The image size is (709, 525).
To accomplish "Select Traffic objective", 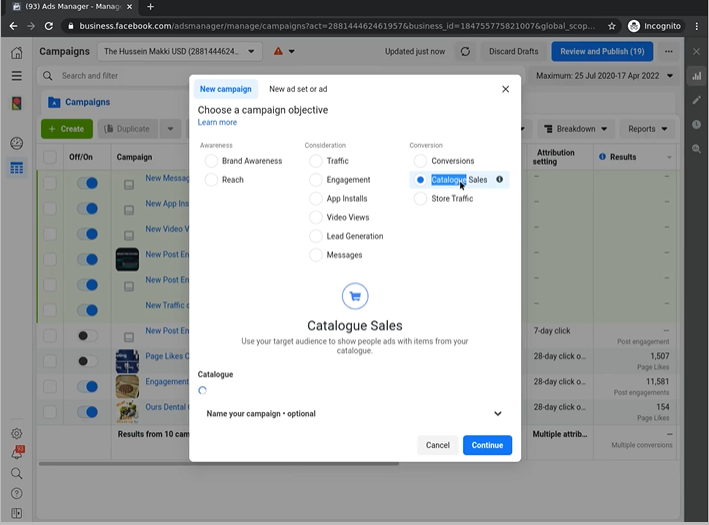I will pyautogui.click(x=316, y=161).
